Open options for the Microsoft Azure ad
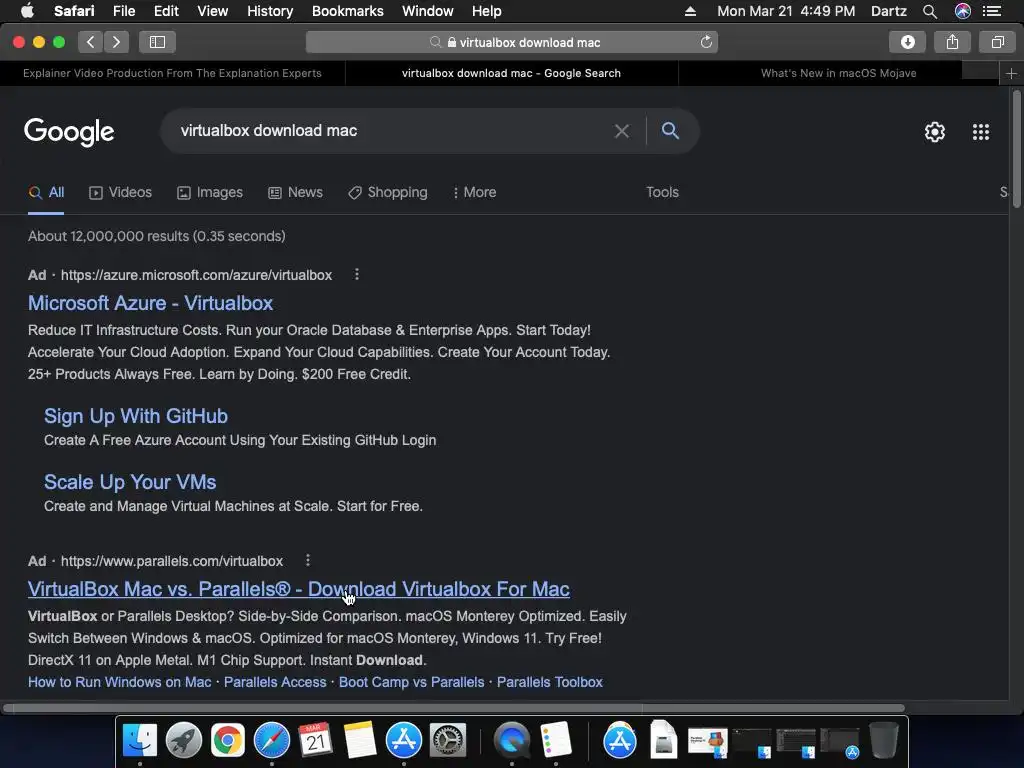Screen dimensions: 1024x768 [x=357, y=275]
